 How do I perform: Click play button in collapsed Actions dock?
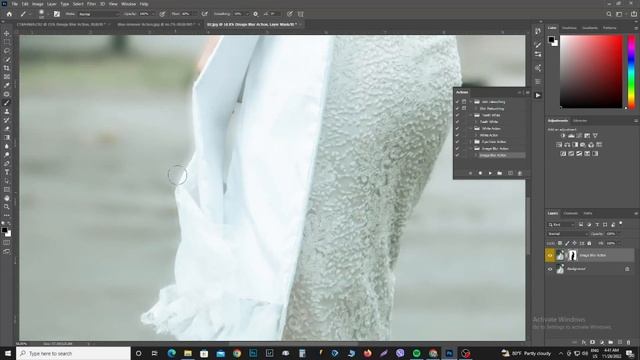coord(538,95)
